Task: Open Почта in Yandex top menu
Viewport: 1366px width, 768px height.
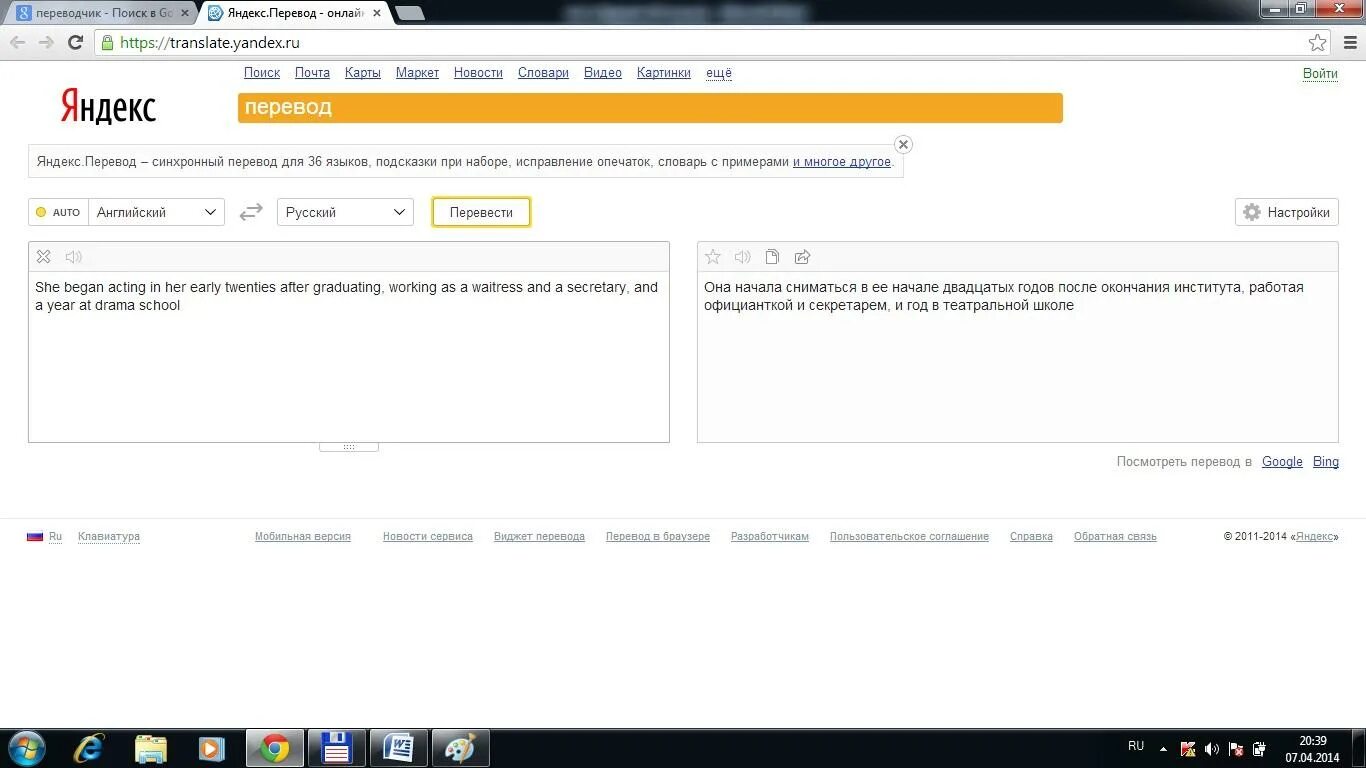Action: pos(312,73)
